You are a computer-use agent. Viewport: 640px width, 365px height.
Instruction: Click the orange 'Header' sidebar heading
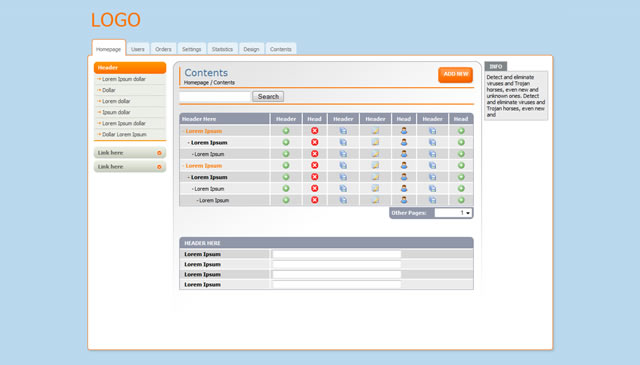click(130, 68)
